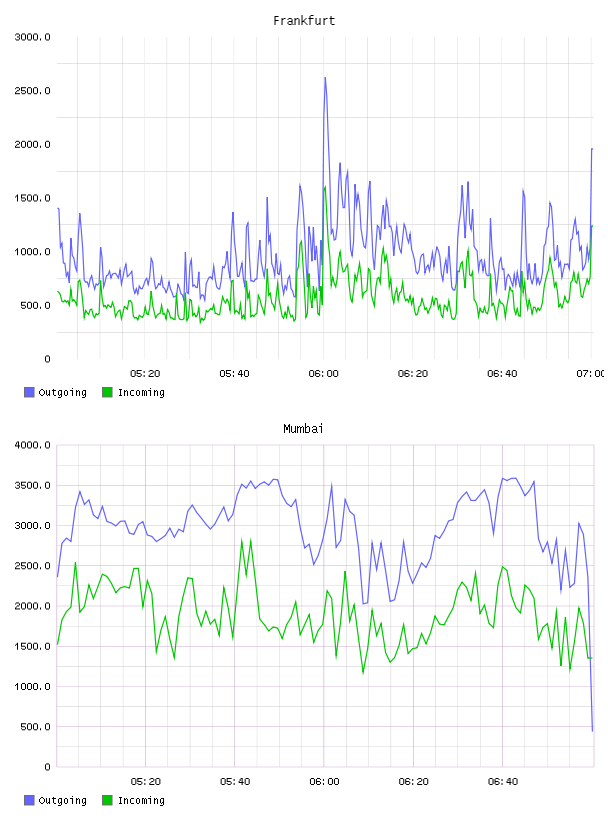Click the 06:00 time label on the Frankfurt chart
The image size is (608, 816).
[323, 374]
